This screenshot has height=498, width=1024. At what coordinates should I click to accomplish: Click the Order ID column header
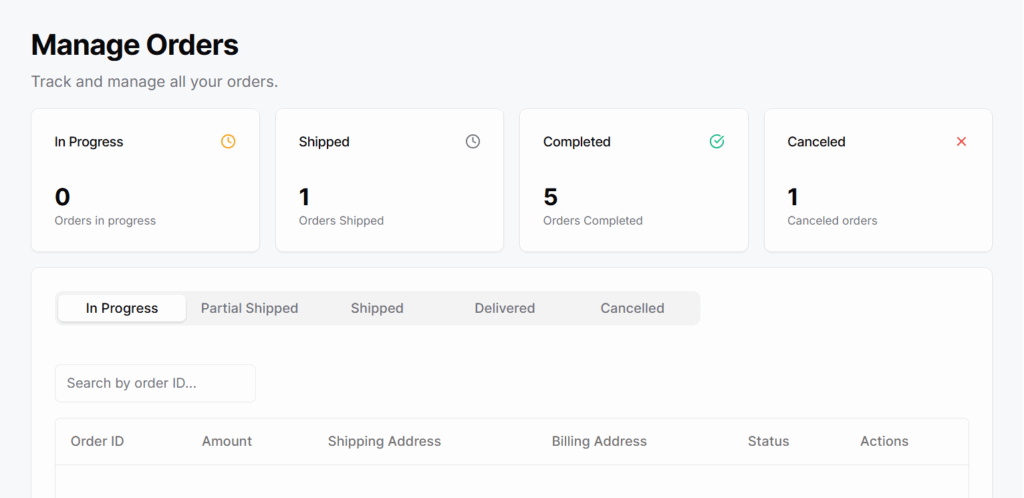coord(97,441)
